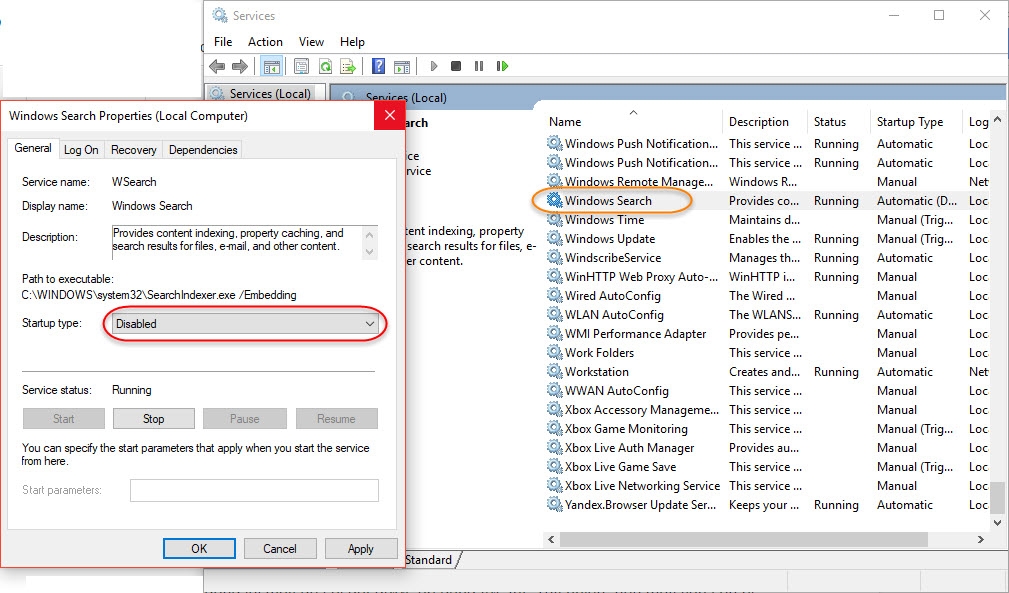Open the Help menu
Image resolution: width=1009 pixels, height=593 pixels.
[352, 42]
